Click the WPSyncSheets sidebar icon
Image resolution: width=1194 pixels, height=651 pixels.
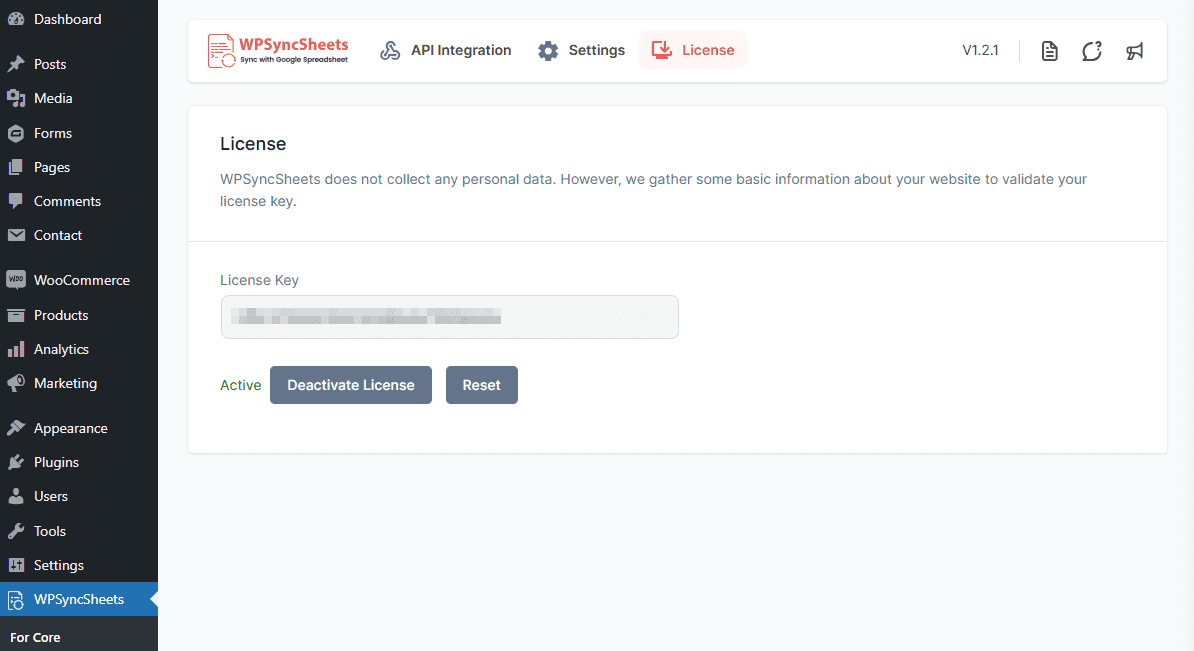click(15, 599)
